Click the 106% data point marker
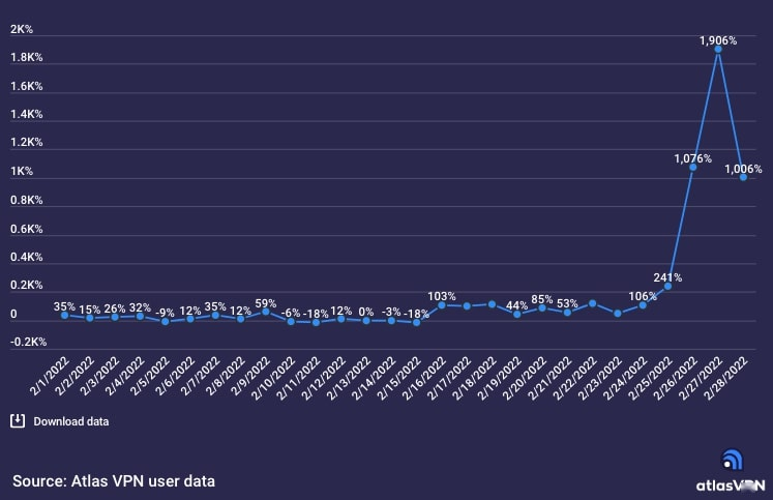 coord(643,305)
